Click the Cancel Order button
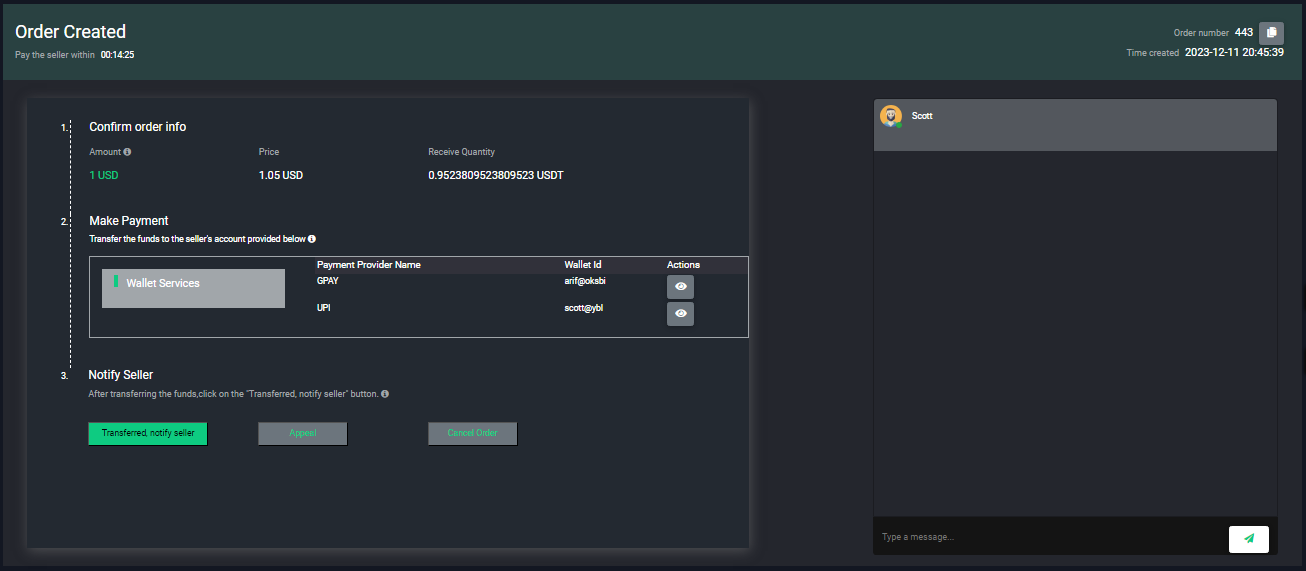Image resolution: width=1306 pixels, height=571 pixels. pyautogui.click(x=472, y=433)
